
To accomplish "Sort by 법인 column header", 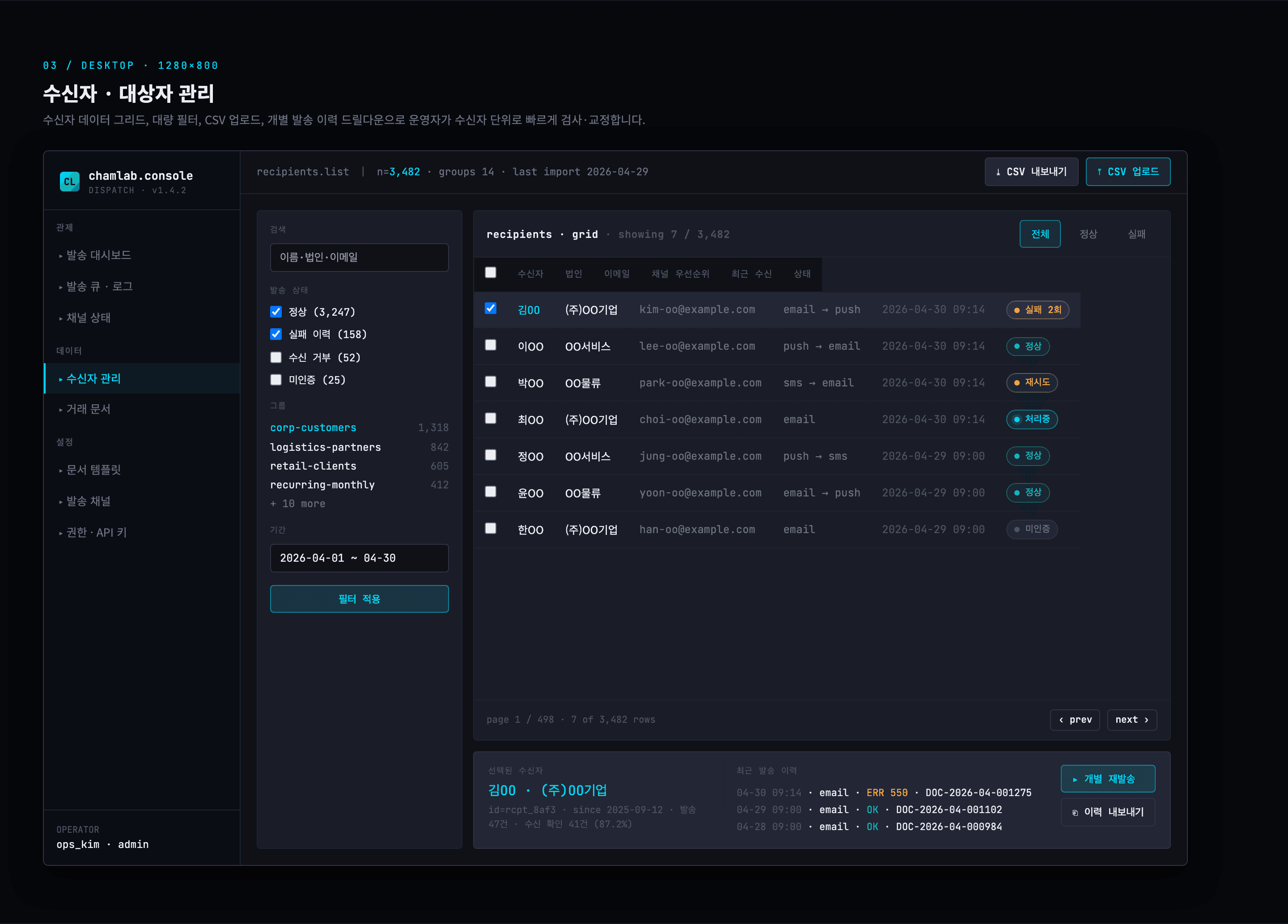I will (574, 274).
